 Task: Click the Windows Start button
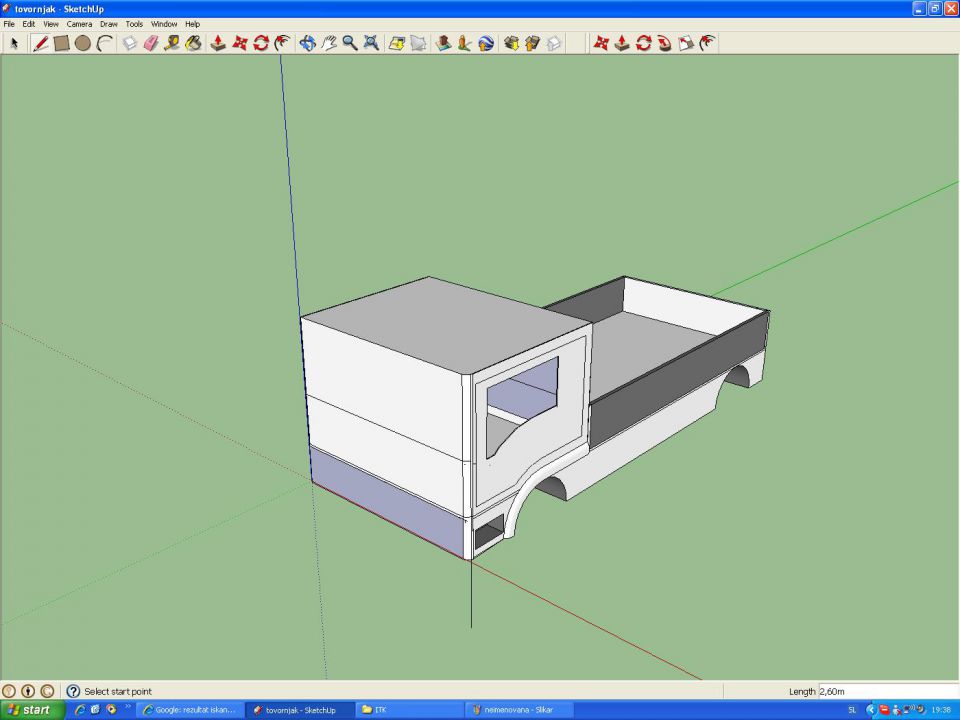tap(30, 709)
